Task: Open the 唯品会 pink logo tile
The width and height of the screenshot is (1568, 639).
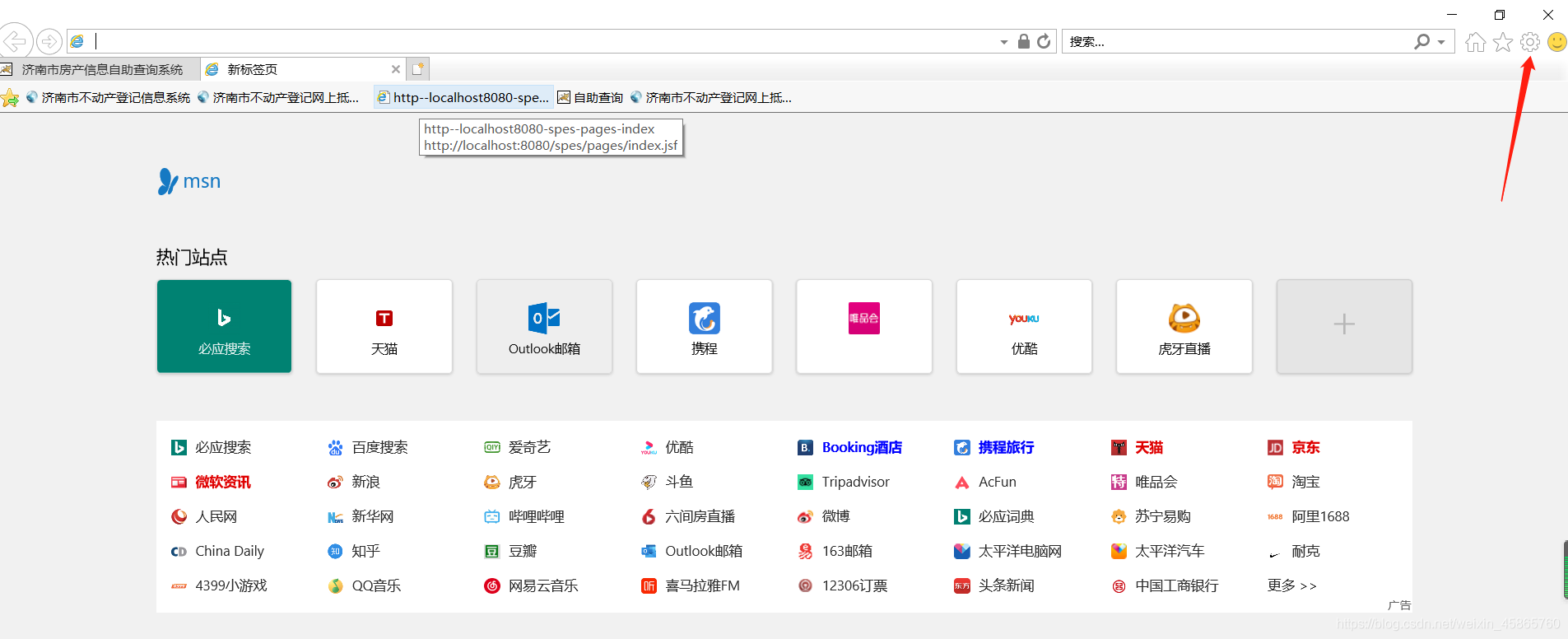Action: (864, 326)
